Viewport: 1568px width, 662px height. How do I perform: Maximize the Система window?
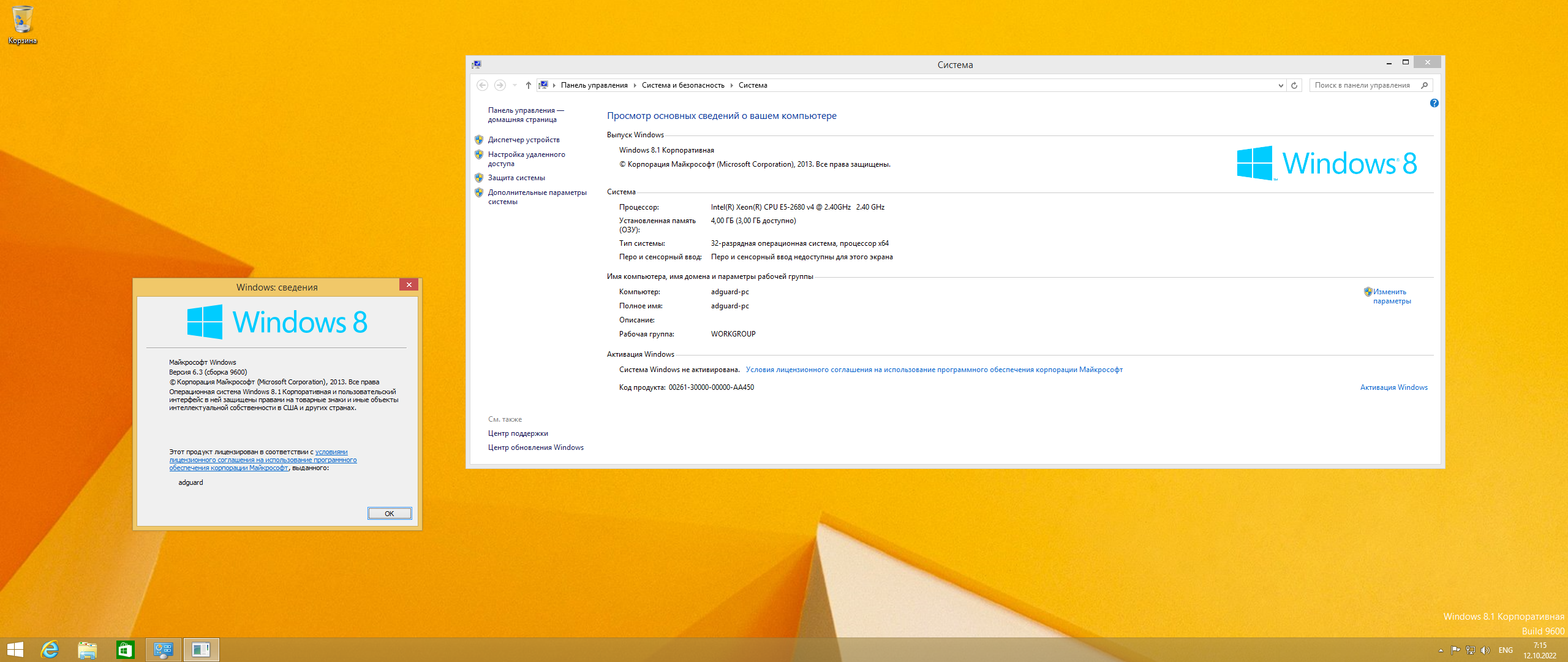tap(1406, 63)
